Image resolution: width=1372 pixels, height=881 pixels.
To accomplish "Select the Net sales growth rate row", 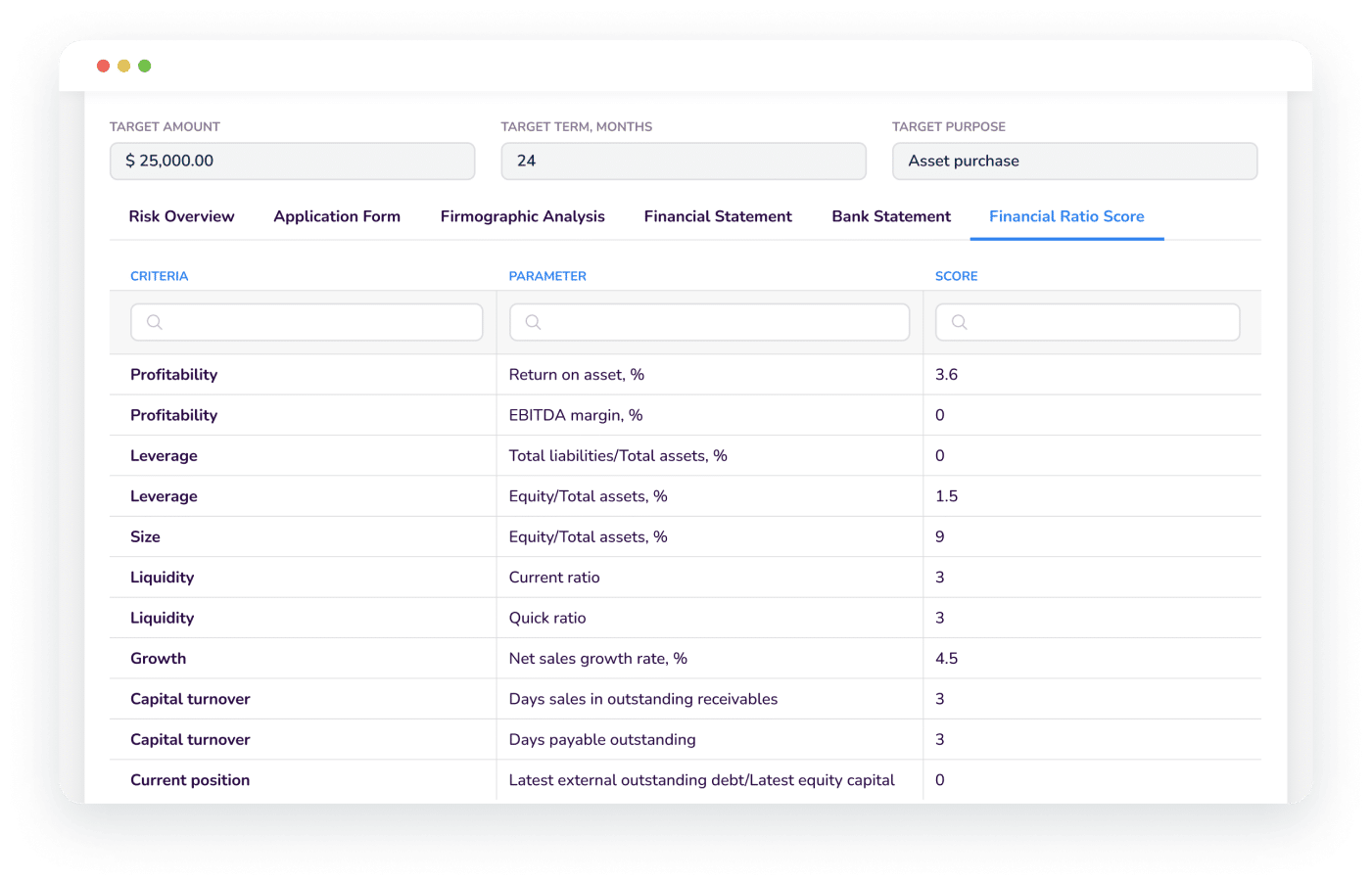I will [x=686, y=659].
